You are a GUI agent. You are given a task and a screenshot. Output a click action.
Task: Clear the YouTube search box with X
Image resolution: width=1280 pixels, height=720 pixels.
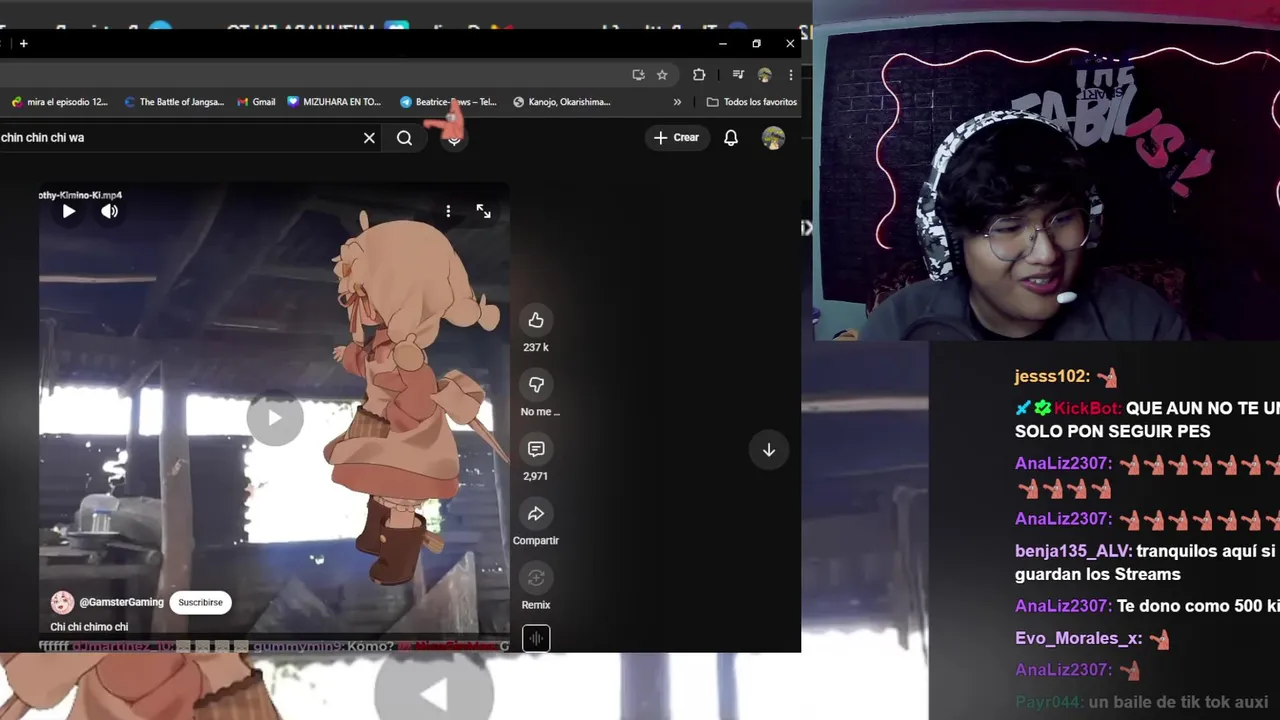(369, 138)
